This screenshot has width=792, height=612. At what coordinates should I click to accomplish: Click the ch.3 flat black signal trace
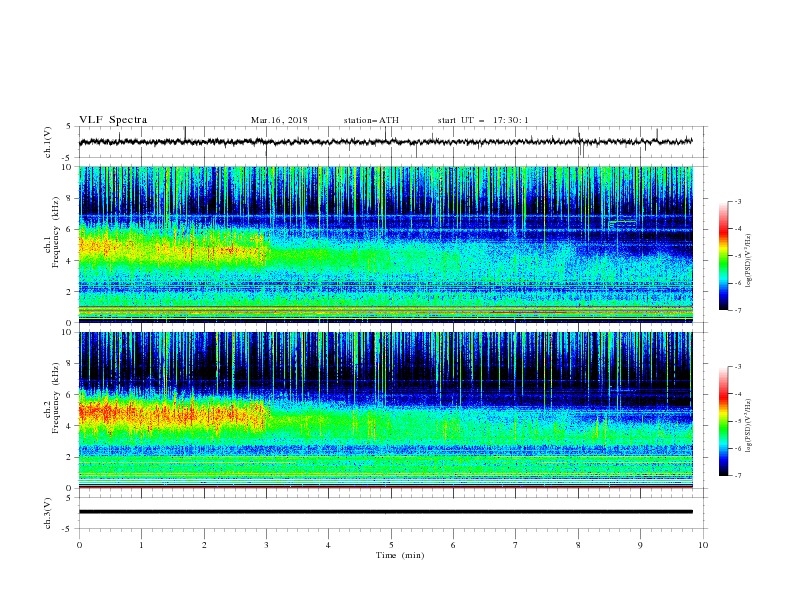click(x=385, y=512)
